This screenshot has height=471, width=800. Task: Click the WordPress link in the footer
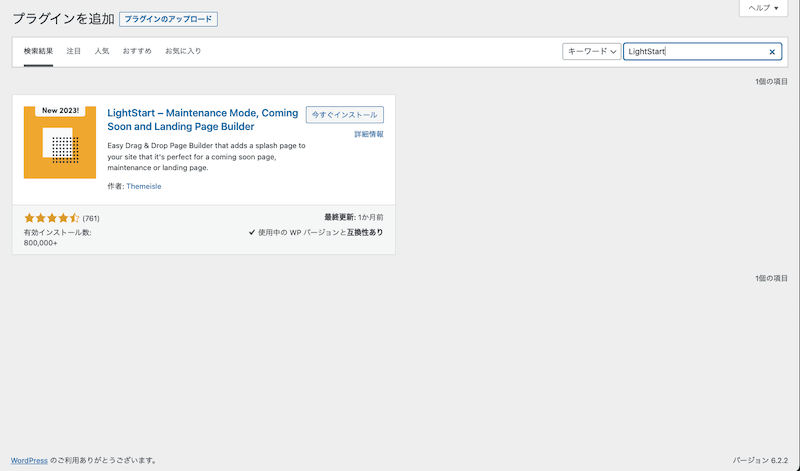[29, 460]
